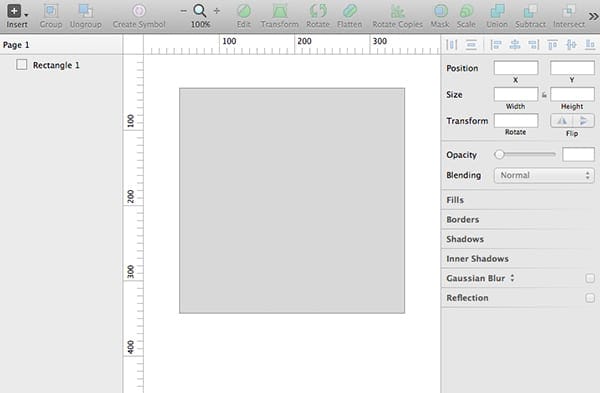Image resolution: width=600 pixels, height=393 pixels.
Task: Distribute objects horizontally in inspector
Action: (x=452, y=45)
